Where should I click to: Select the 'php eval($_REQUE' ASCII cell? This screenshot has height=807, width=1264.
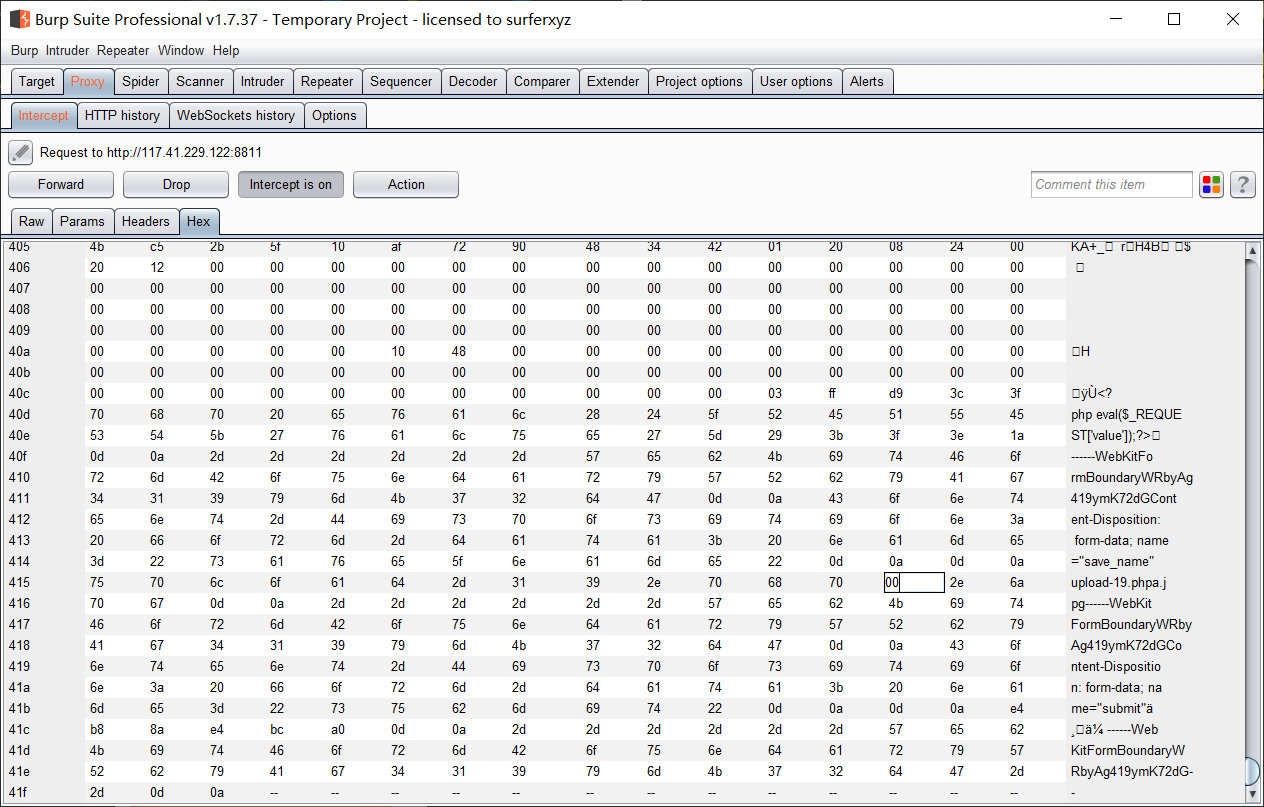(1126, 414)
